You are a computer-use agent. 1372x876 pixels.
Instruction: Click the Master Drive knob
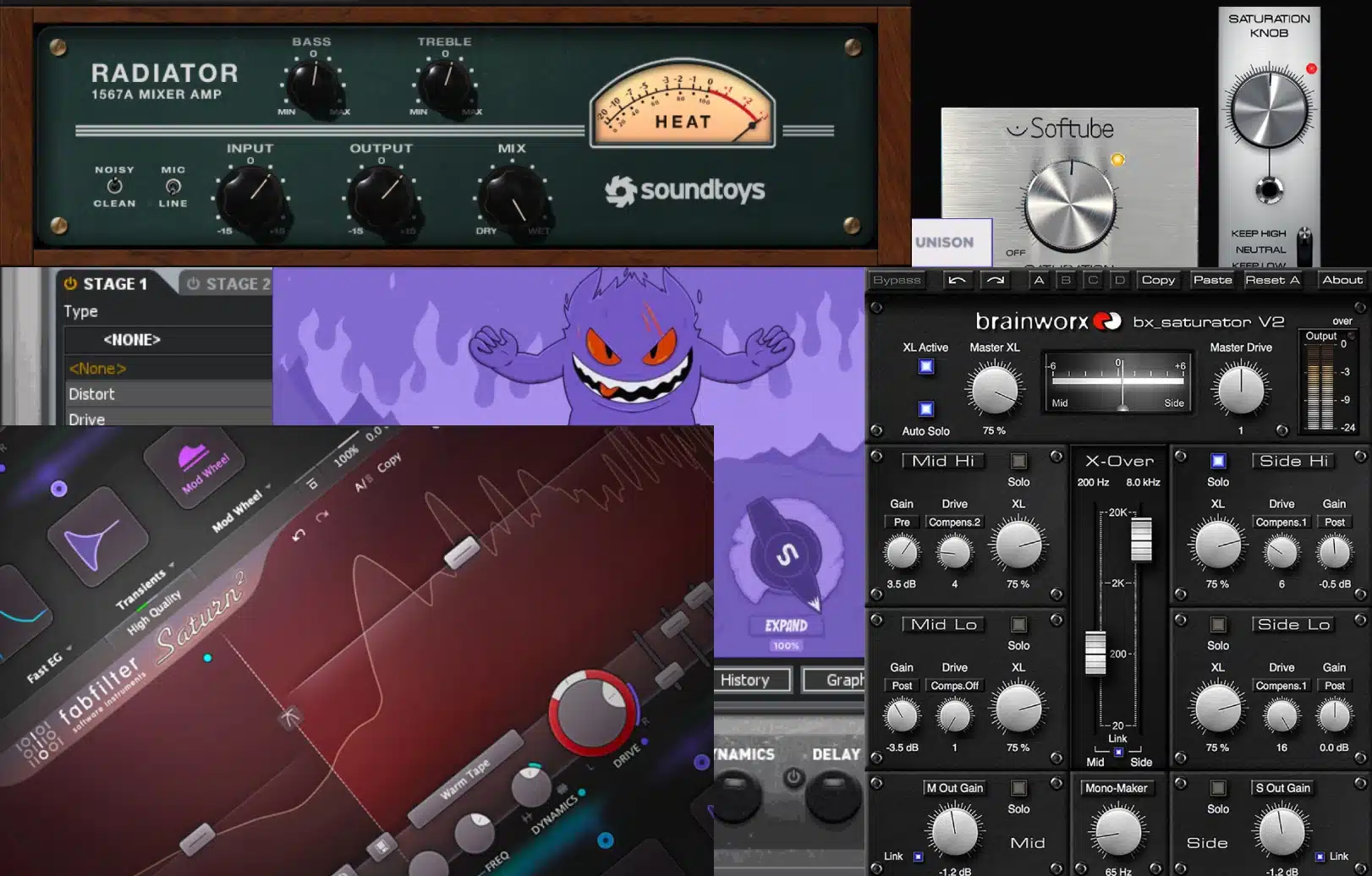click(1241, 391)
